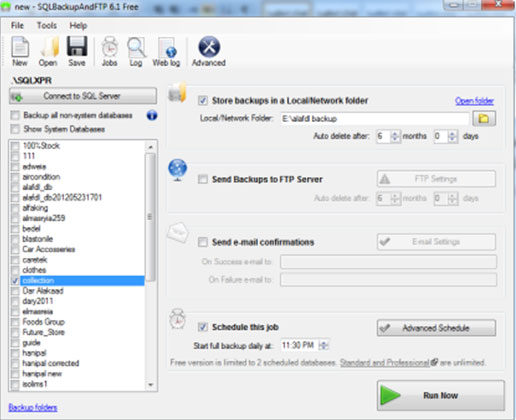Open the Backup folders link
Image resolution: width=516 pixels, height=420 pixels.
33,407
